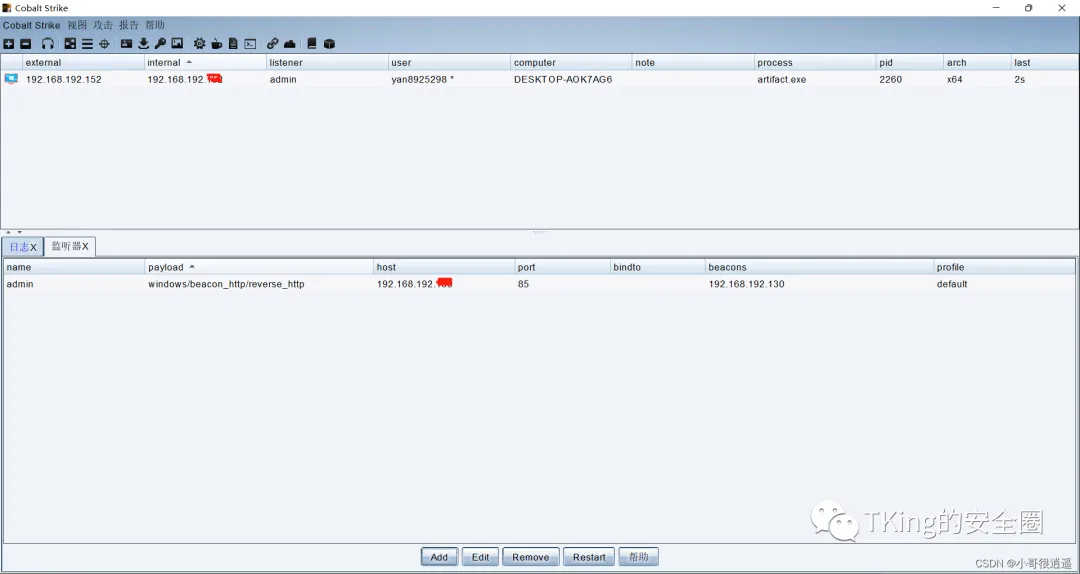Sort sessions by the pid column header
This screenshot has height=574, width=1080.
pos(910,63)
